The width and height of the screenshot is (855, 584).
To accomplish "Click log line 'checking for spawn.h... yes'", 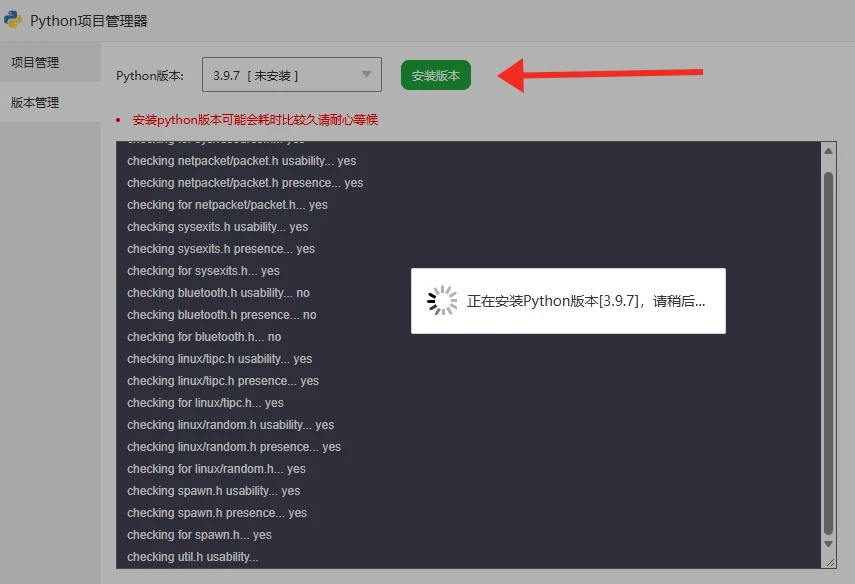I will [x=200, y=535].
